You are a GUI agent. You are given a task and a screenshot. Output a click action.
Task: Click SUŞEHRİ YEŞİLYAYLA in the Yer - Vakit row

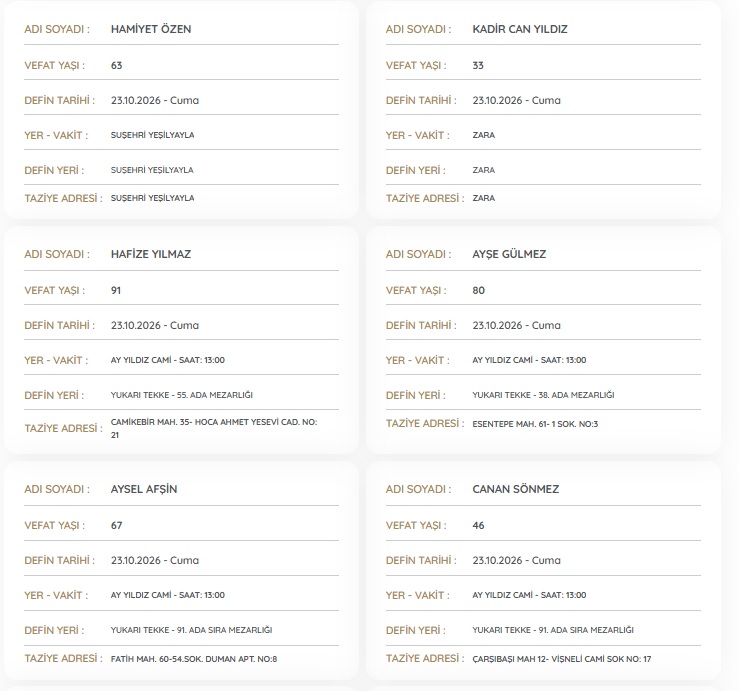[x=152, y=135]
